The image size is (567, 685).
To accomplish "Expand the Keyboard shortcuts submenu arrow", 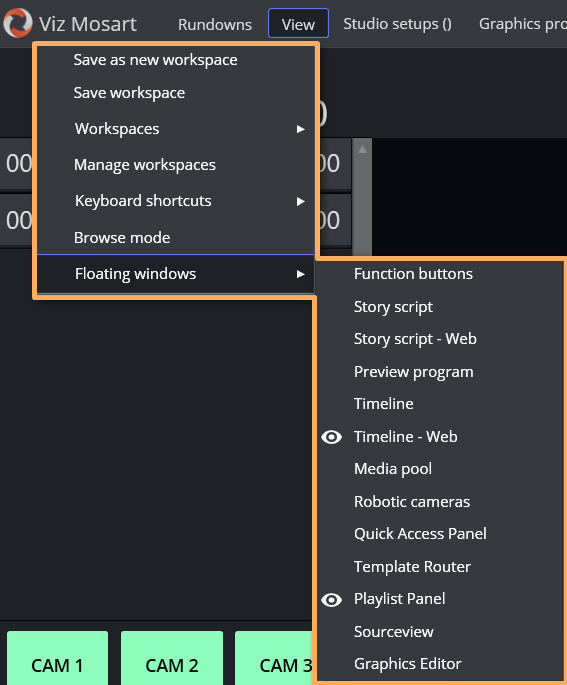I will 301,201.
